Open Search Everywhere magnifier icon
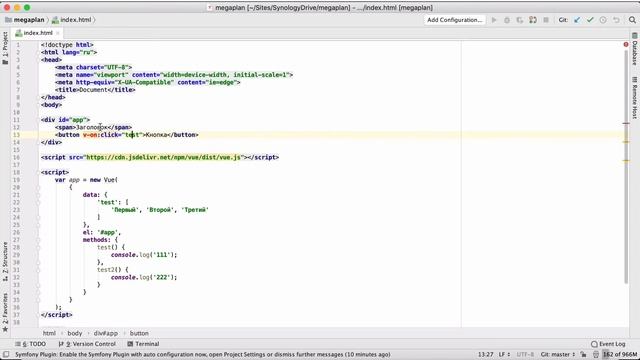This screenshot has width=640, height=360. [x=632, y=20]
